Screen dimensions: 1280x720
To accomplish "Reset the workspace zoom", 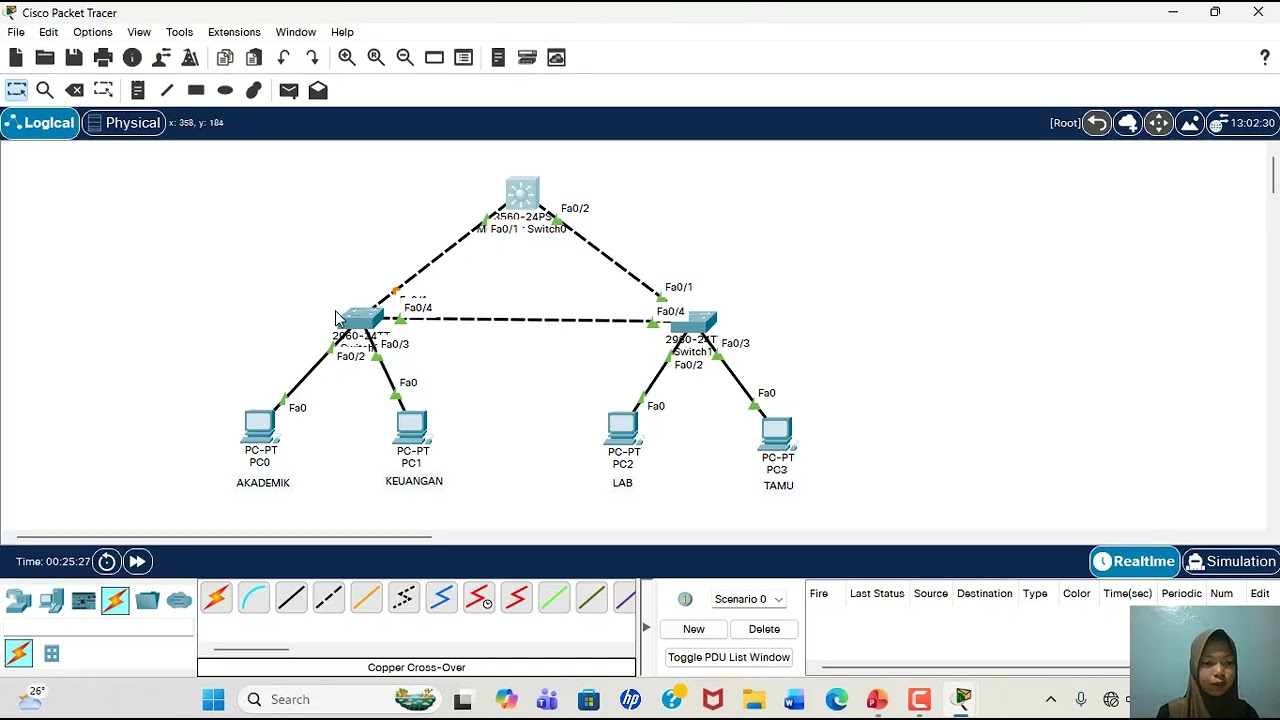I will pos(376,58).
